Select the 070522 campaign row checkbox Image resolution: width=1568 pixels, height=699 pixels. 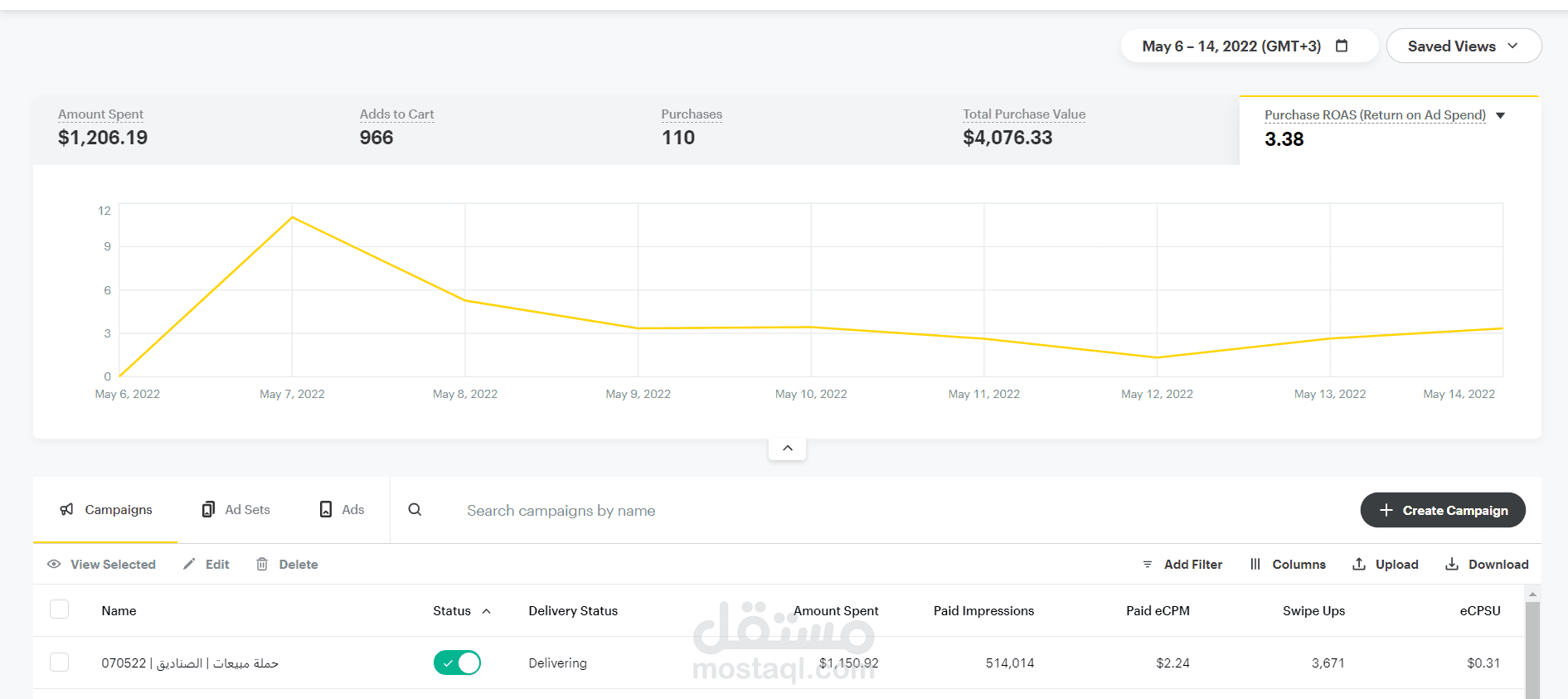(x=60, y=662)
